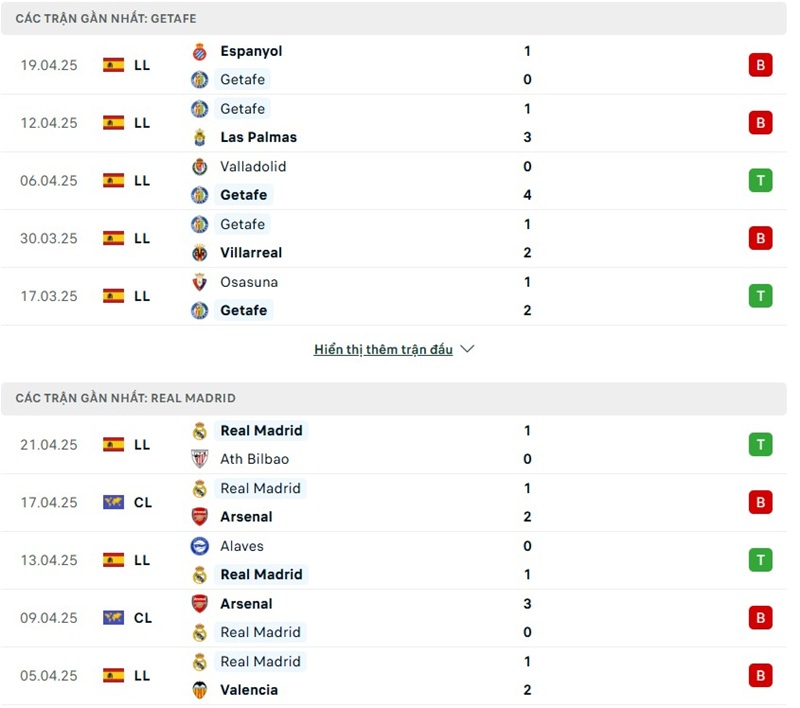800x708 pixels.
Task: Click green T badge for Ath Bilbao match
Action: (x=760, y=445)
